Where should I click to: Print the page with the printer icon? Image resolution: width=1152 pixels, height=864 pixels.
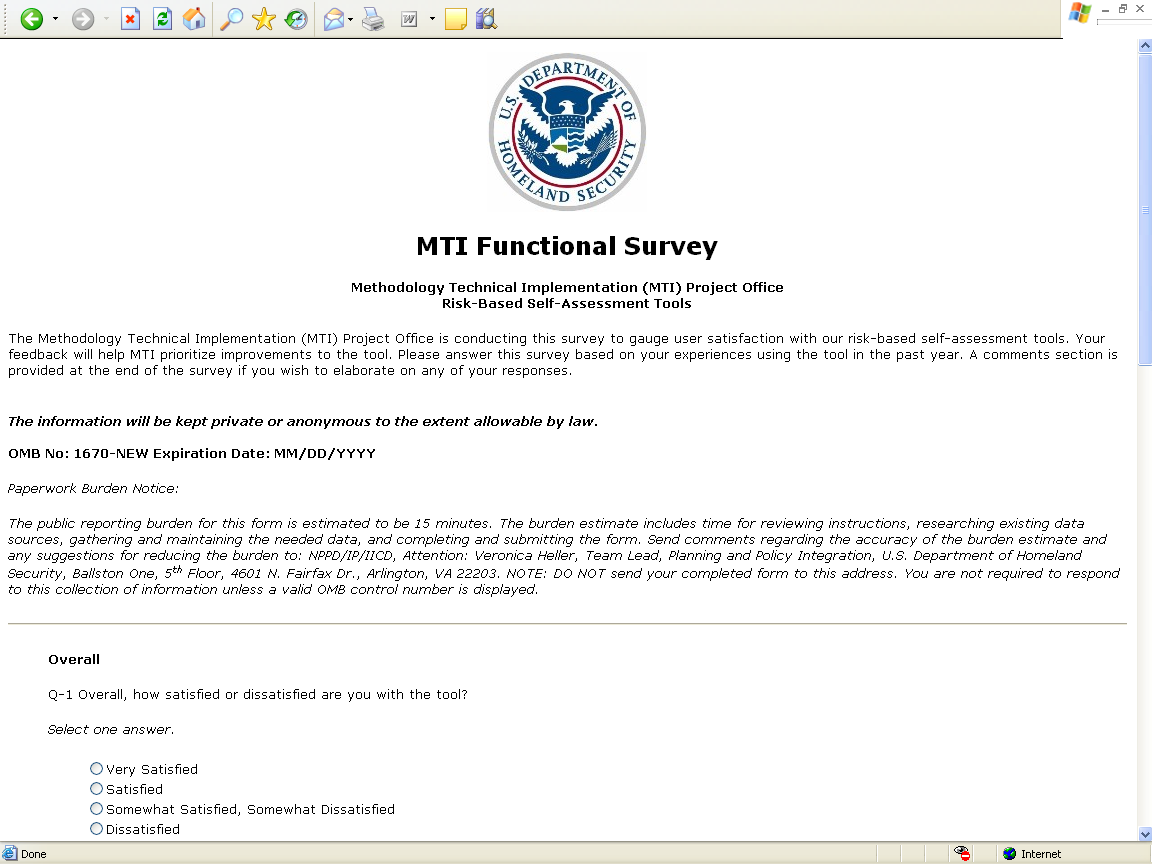[x=373, y=19]
